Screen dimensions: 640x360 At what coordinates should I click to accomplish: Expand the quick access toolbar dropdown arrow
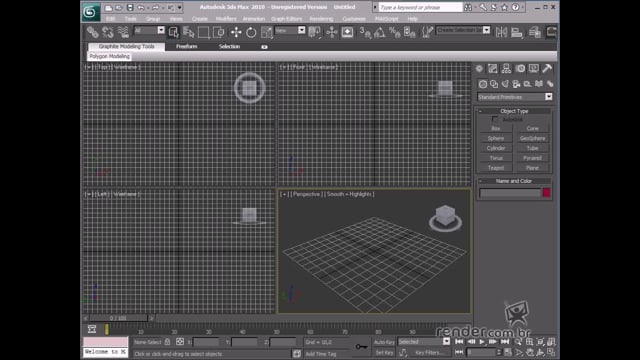pyautogui.click(x=179, y=8)
